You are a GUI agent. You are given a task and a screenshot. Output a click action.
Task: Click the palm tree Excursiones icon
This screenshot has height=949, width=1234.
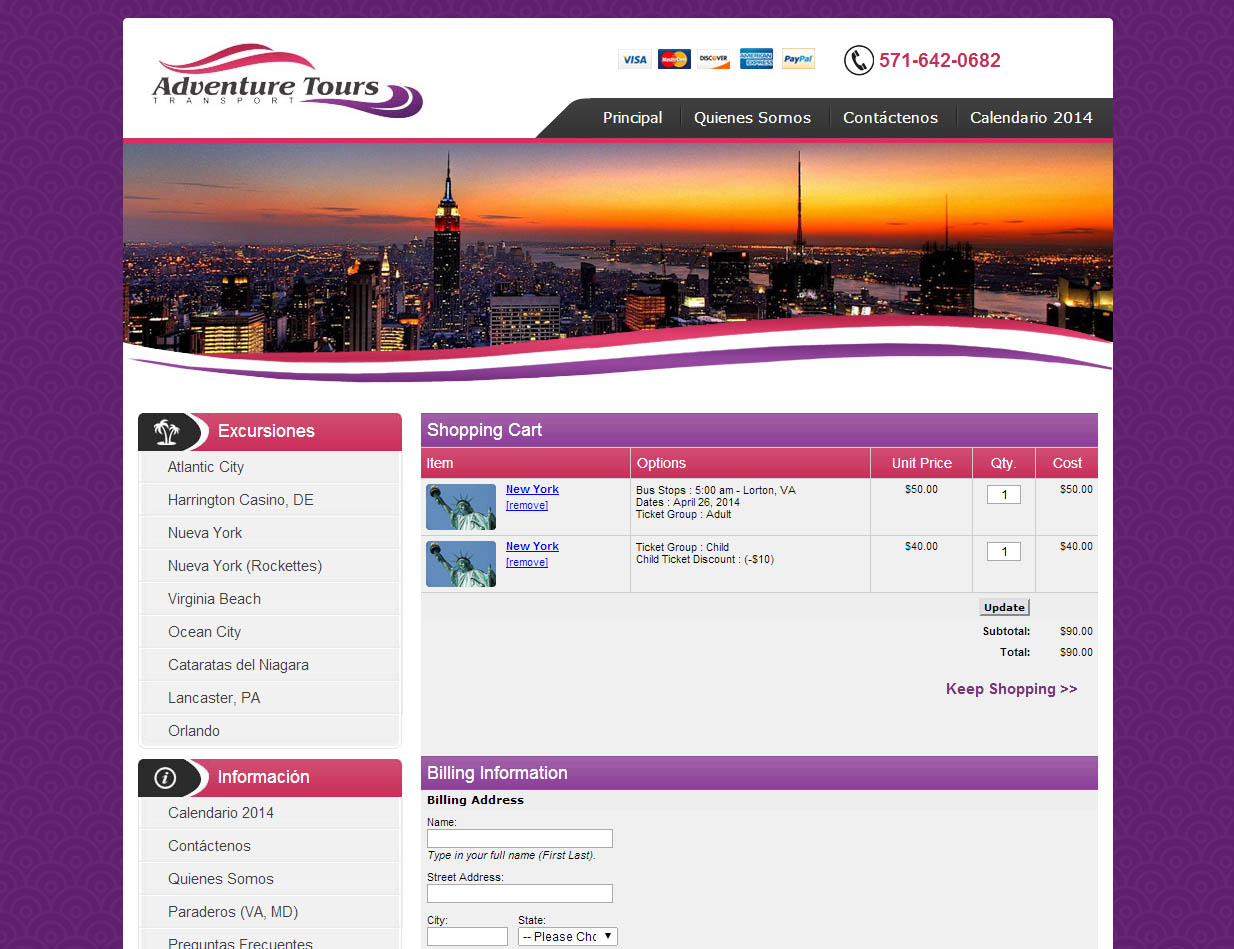pyautogui.click(x=166, y=432)
